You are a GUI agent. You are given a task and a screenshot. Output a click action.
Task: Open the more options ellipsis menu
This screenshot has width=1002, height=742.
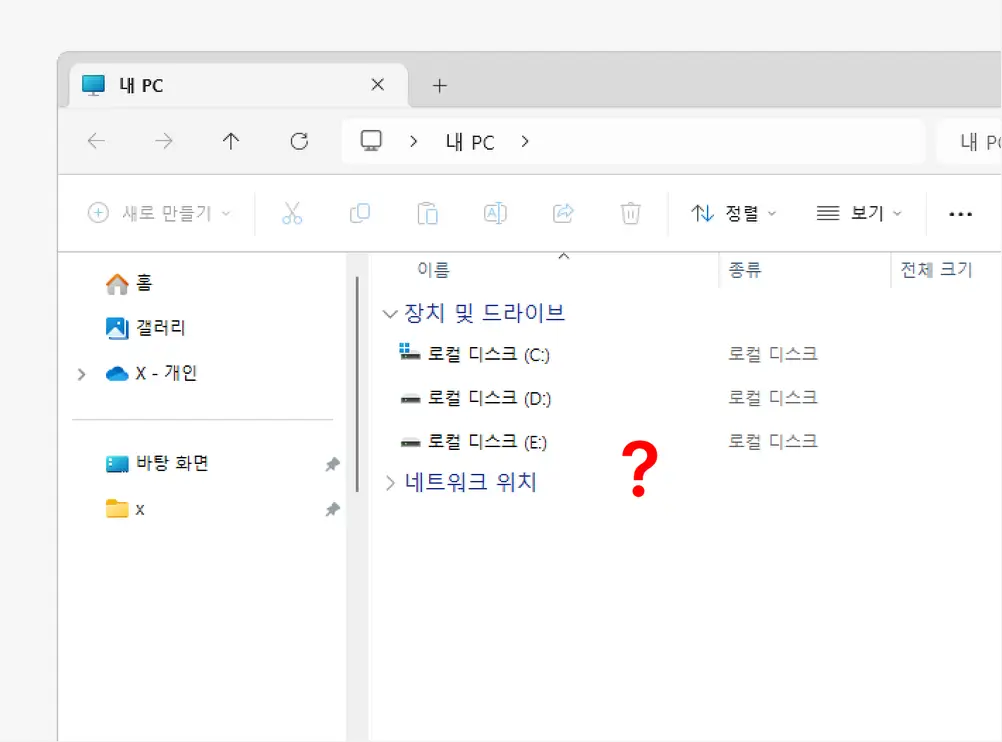coord(961,213)
